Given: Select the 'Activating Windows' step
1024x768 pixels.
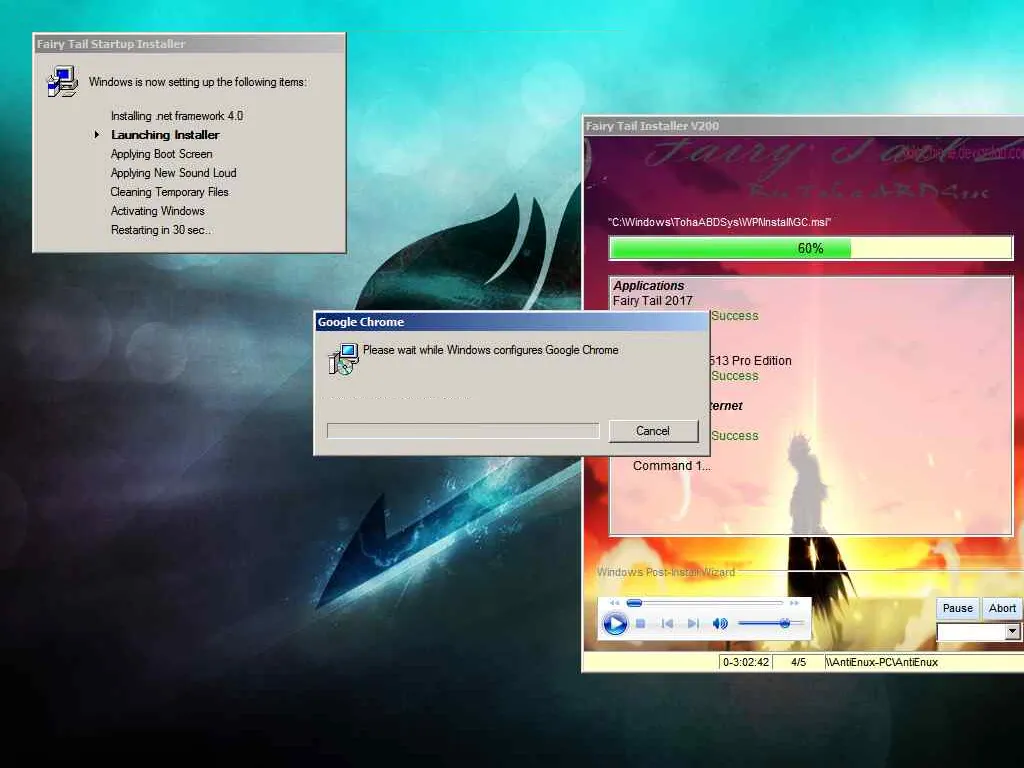Looking at the screenshot, I should point(157,210).
